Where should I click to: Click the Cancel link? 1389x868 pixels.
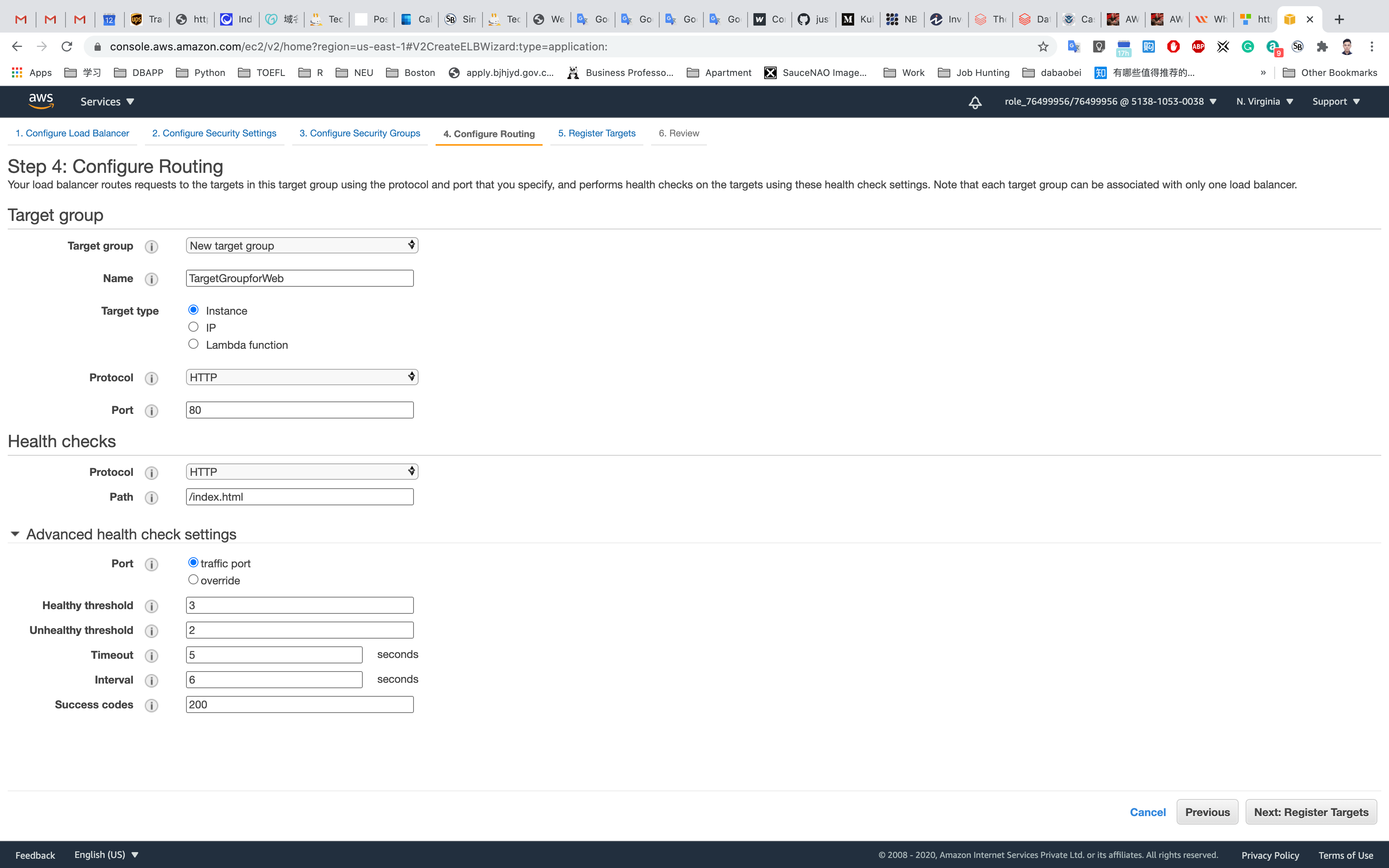click(1148, 812)
